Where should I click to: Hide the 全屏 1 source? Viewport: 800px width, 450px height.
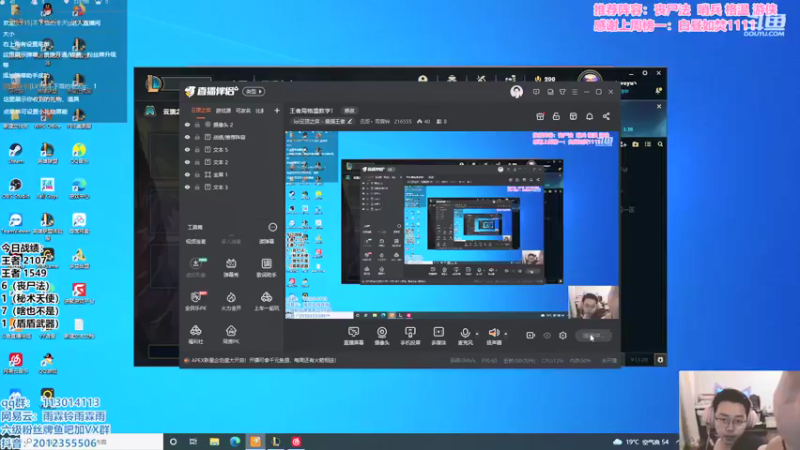tap(187, 174)
